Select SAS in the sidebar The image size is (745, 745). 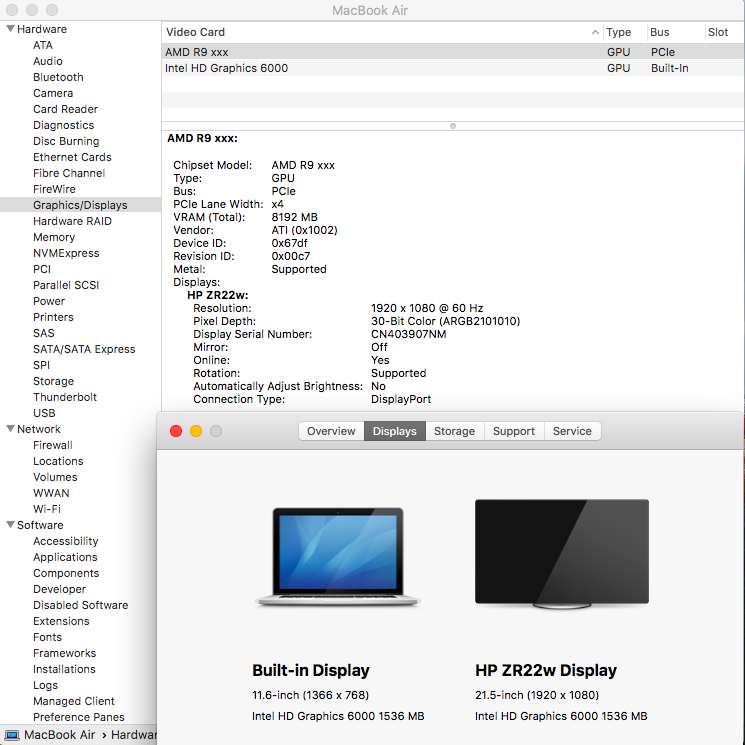pyautogui.click(x=44, y=333)
